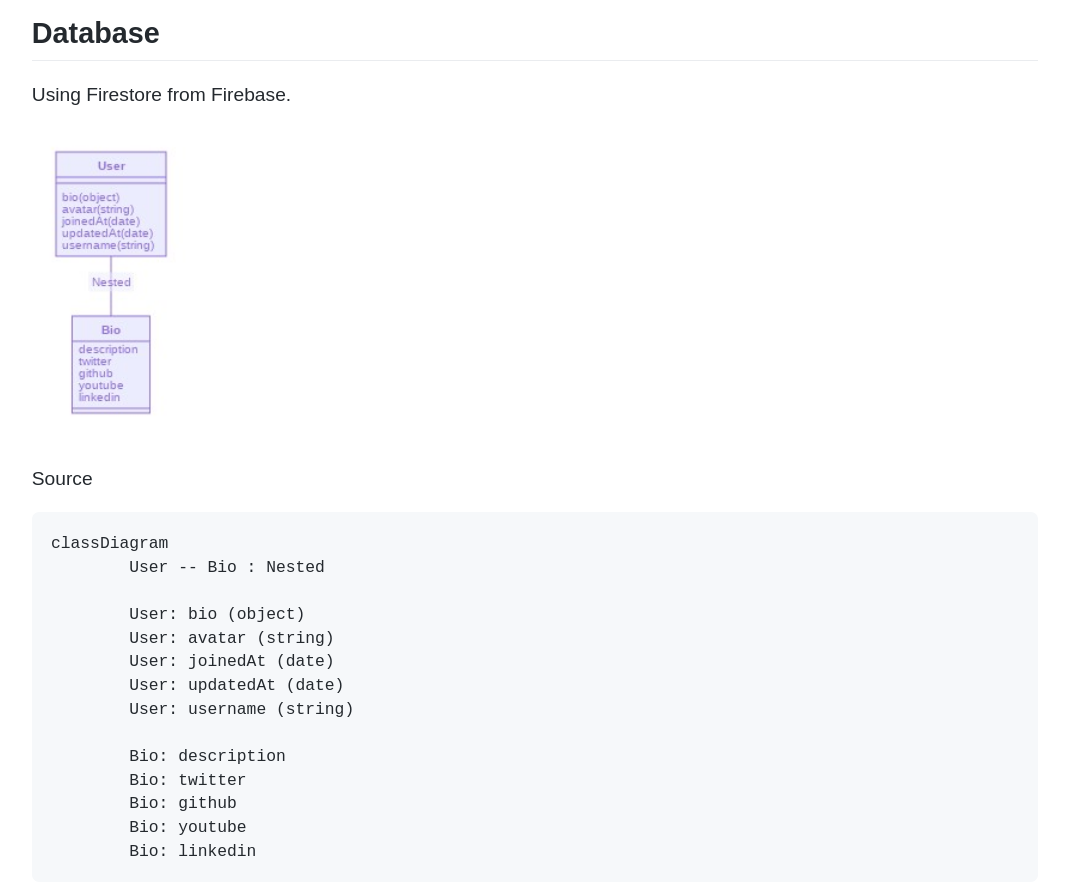The height and width of the screenshot is (896, 1075).
Task: Click joinedAt(date) in the User box
Action: coord(101,221)
